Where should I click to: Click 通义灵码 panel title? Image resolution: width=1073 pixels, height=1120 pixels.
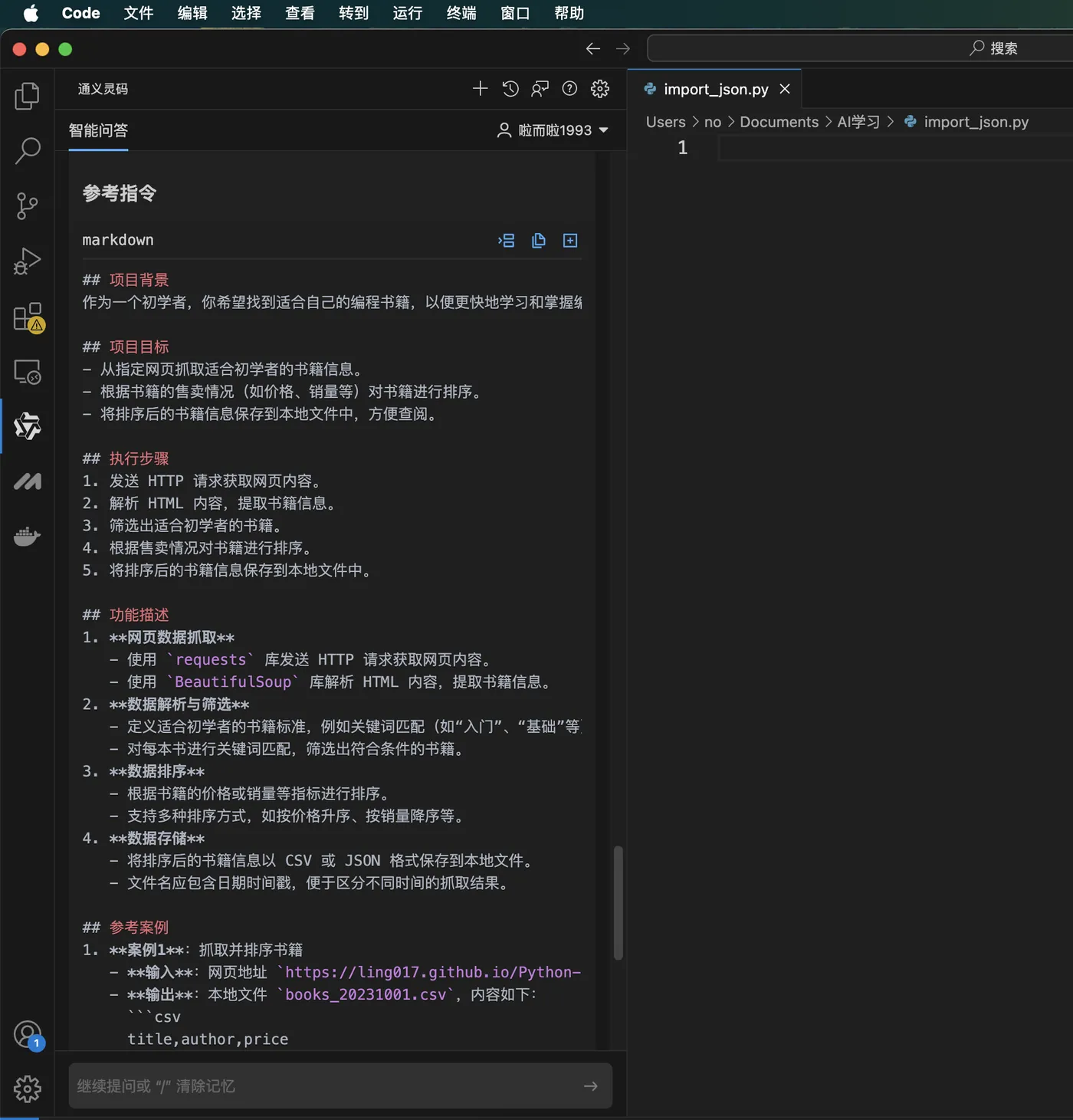pos(103,89)
